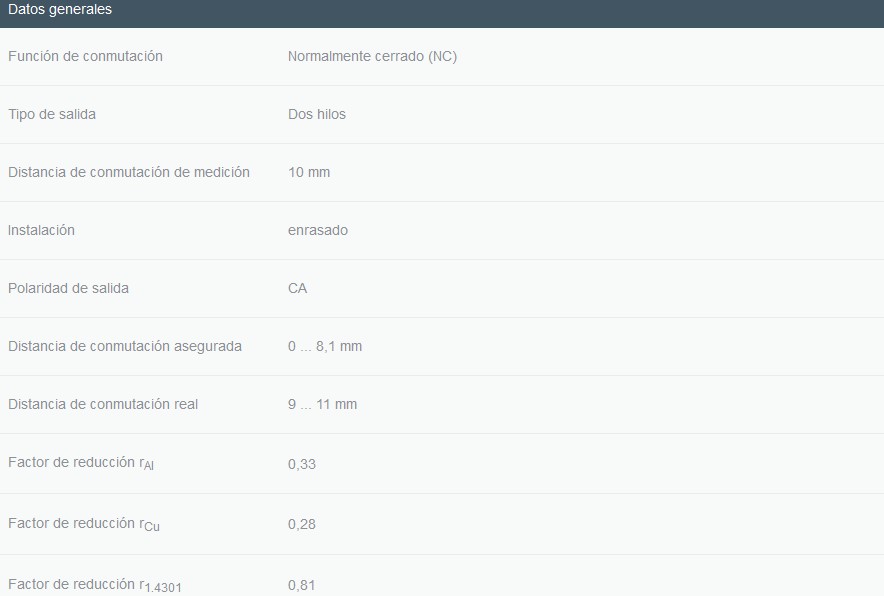884x596 pixels.
Task: Click the value '0,81'
Action: point(302,585)
